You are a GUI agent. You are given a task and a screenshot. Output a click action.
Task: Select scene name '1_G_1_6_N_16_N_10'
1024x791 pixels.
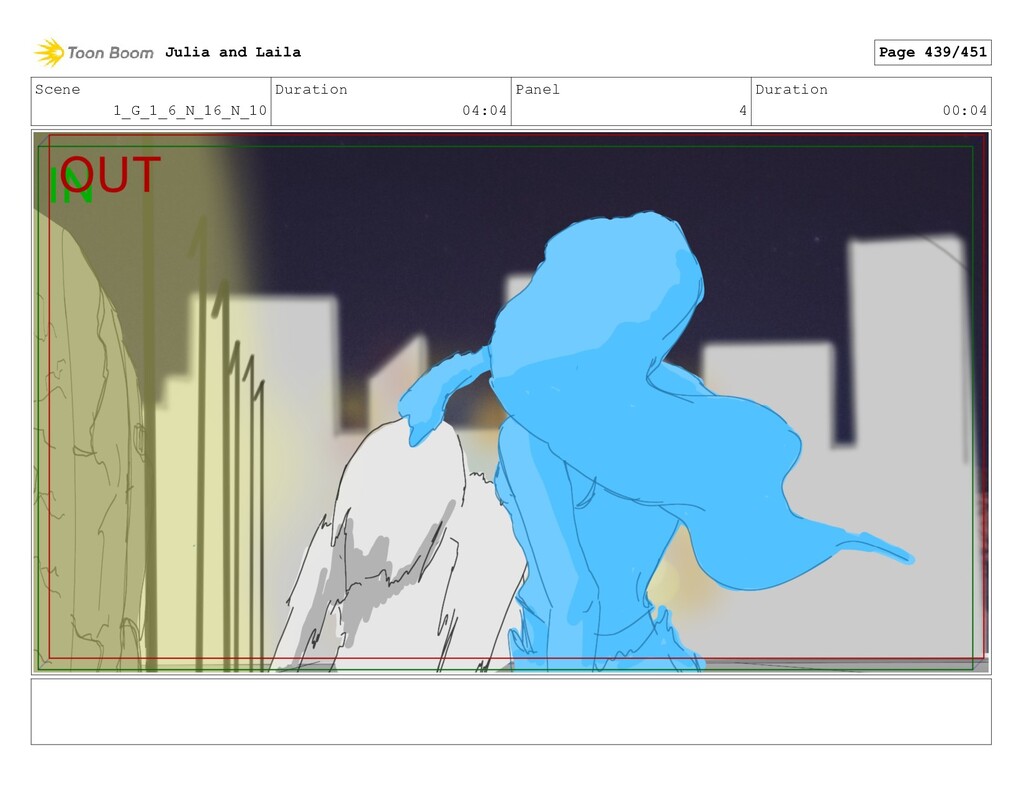point(190,110)
